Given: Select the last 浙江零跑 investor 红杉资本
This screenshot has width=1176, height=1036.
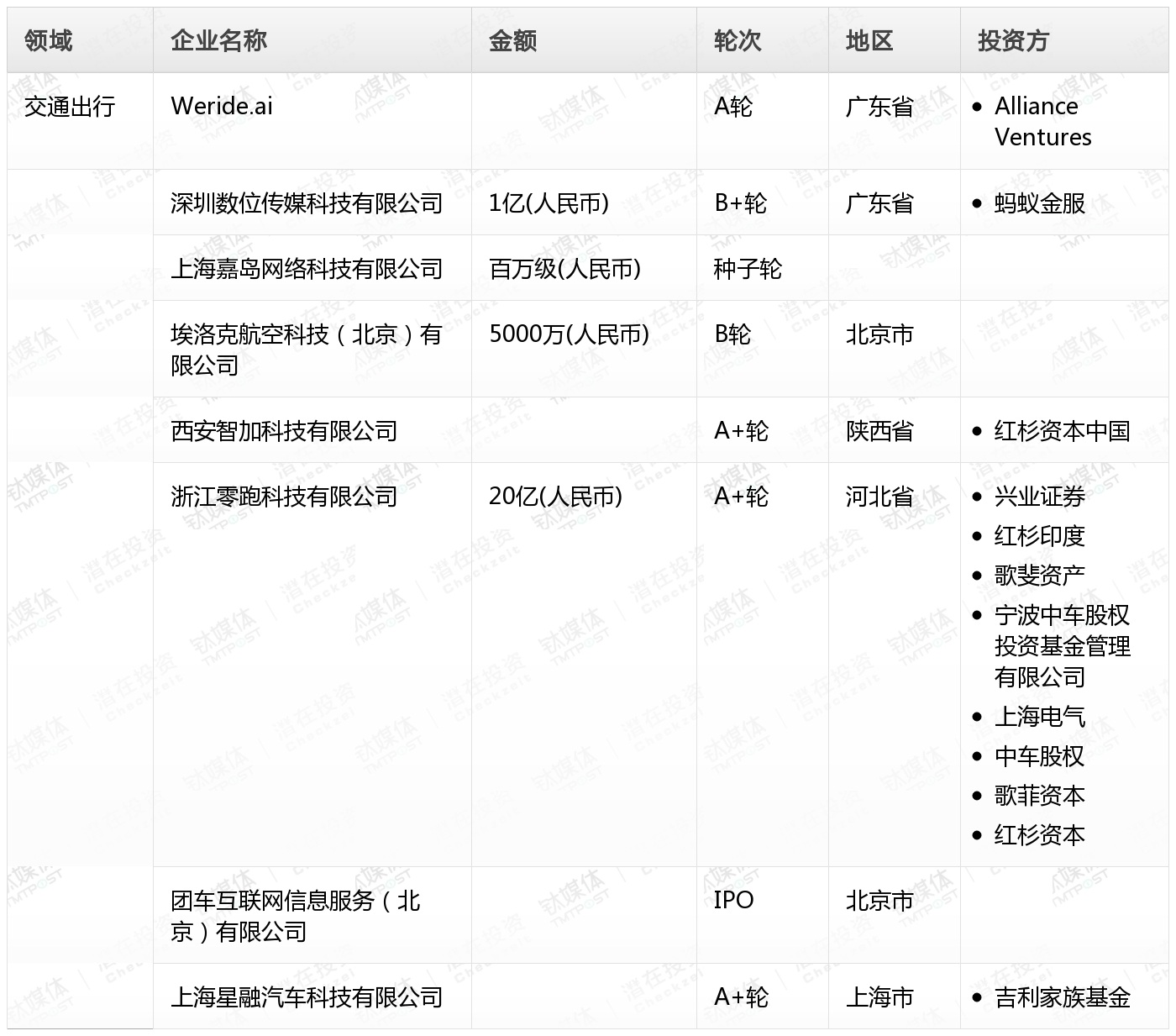Looking at the screenshot, I should pos(1040,835).
